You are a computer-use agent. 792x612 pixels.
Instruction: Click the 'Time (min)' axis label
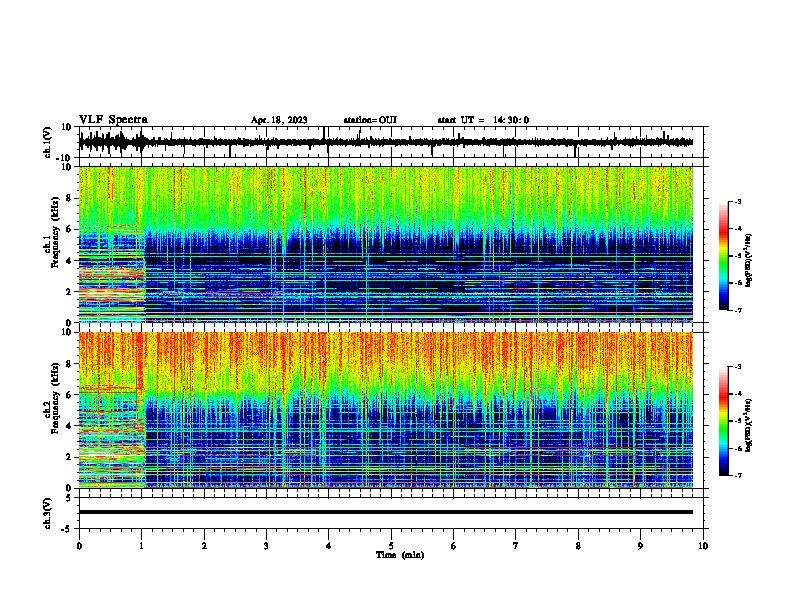click(x=400, y=555)
